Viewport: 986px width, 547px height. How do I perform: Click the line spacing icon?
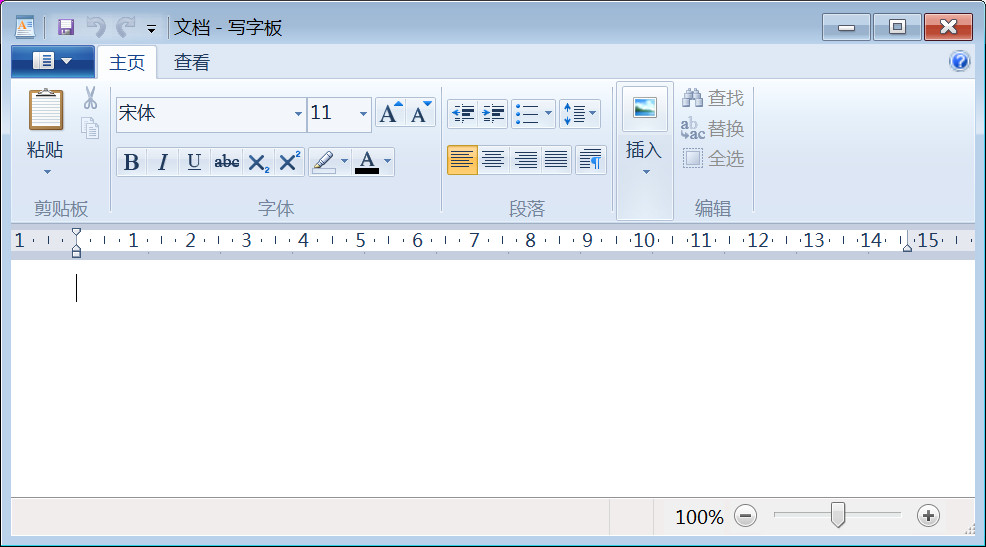pos(574,114)
